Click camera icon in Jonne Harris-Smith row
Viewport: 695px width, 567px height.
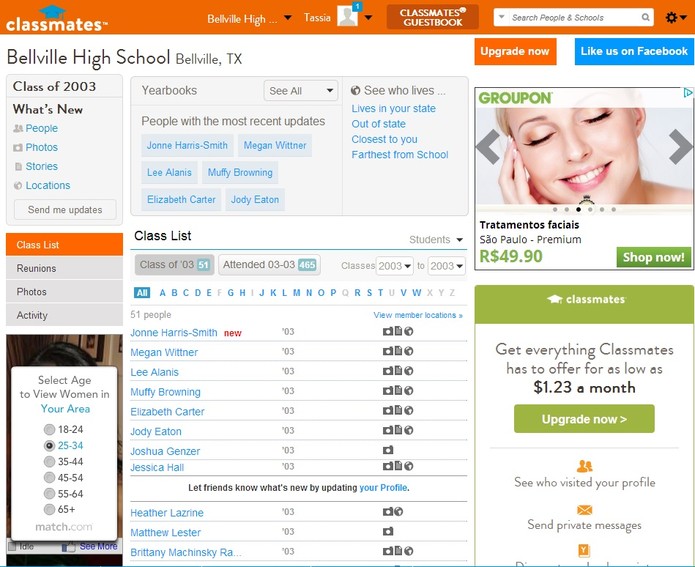click(x=388, y=331)
